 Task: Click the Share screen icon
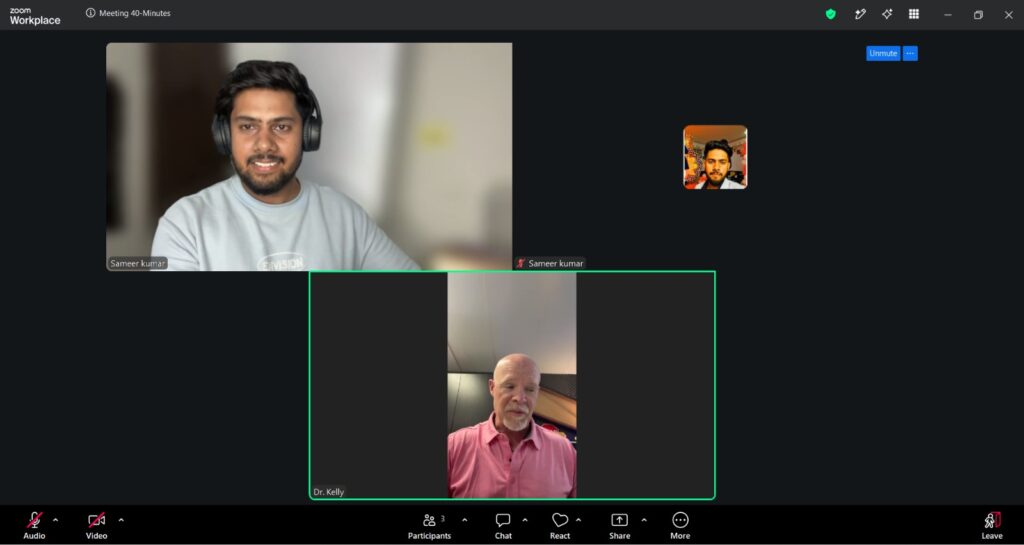619,525
